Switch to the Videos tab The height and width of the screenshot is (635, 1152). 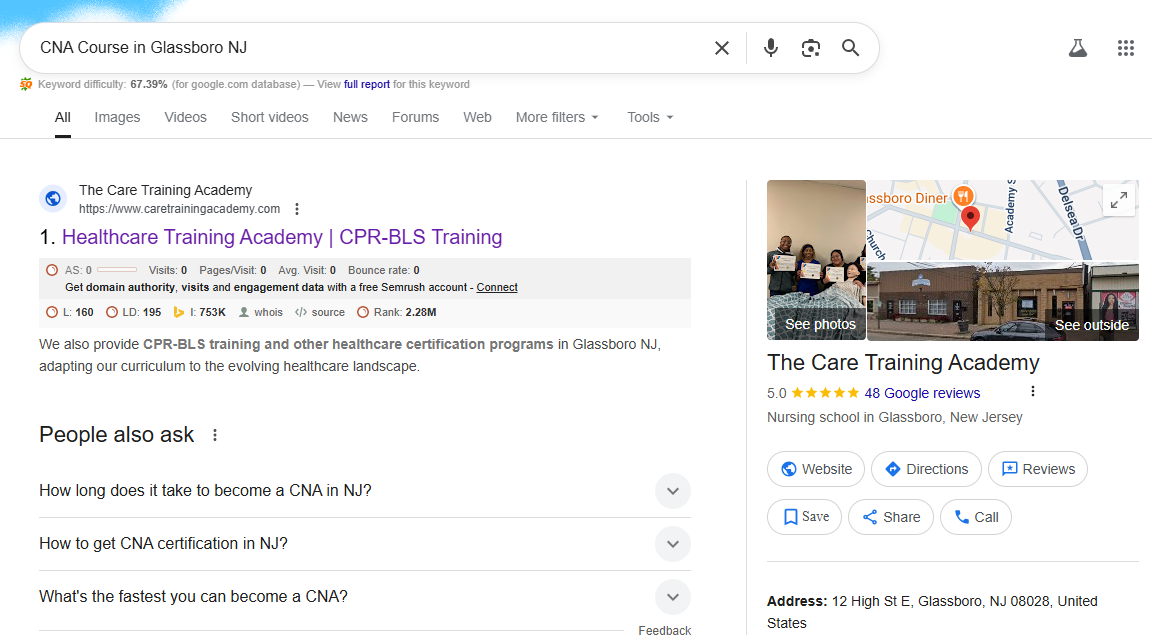[185, 117]
